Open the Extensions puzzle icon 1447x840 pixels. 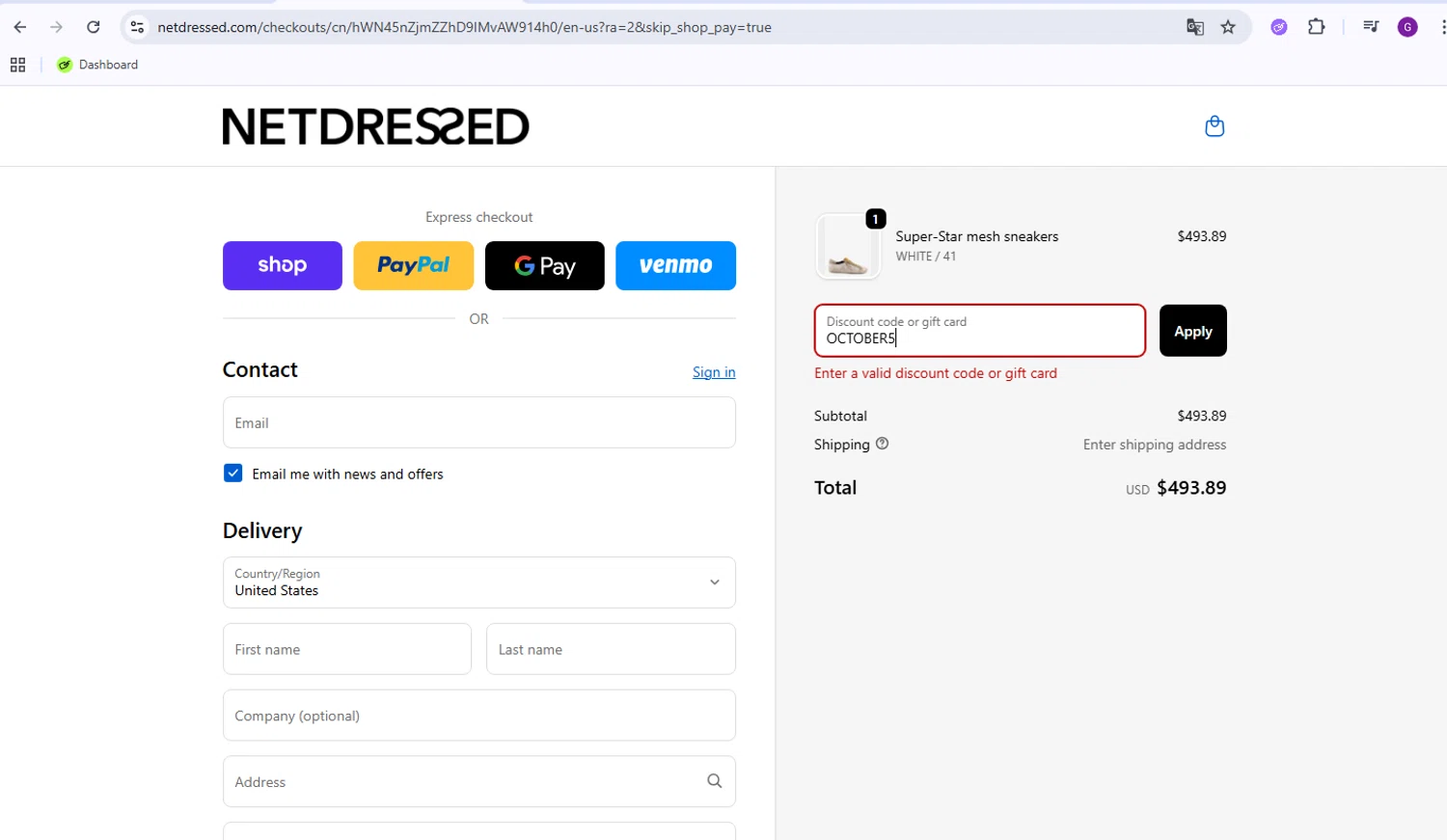tap(1316, 27)
